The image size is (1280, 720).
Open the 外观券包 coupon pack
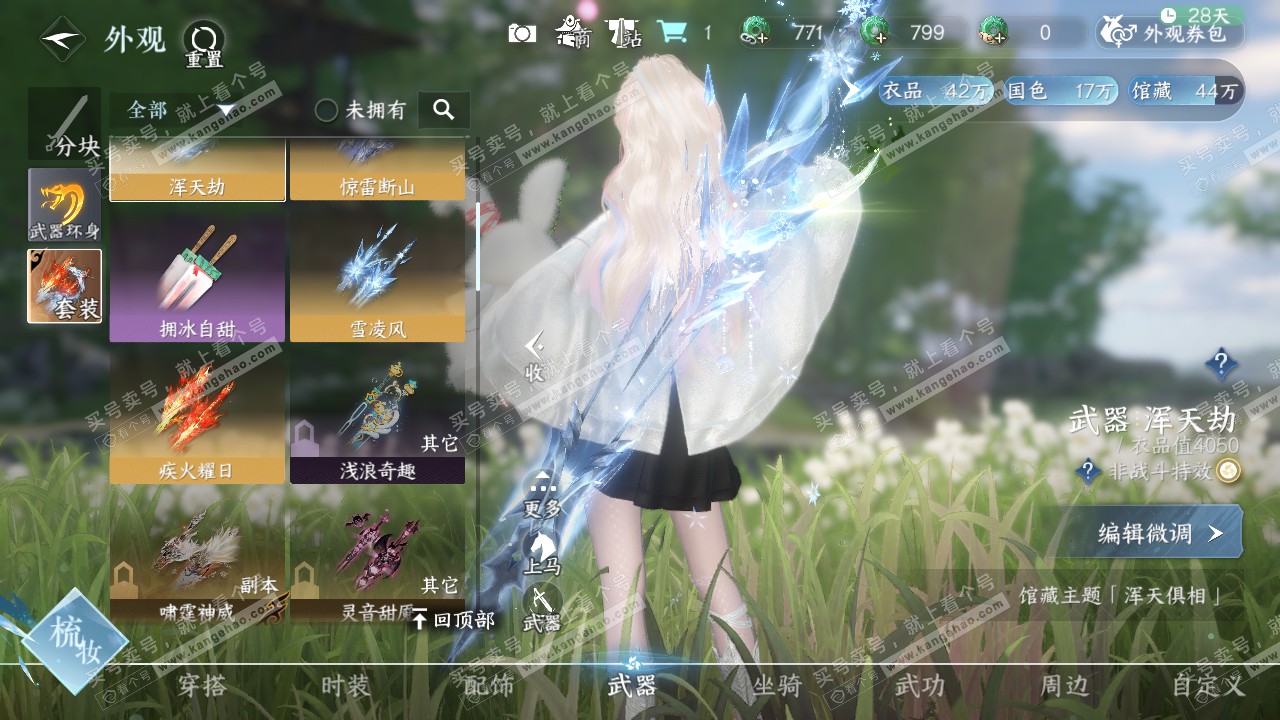pyautogui.click(x=1170, y=33)
